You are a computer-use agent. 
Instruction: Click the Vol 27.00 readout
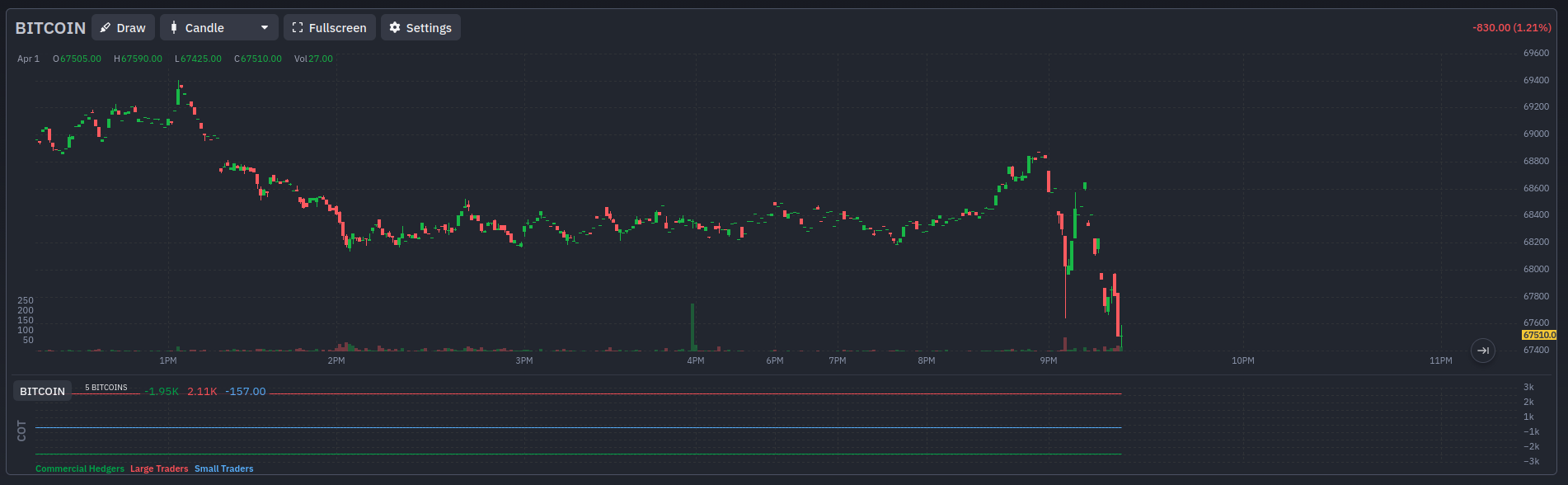tap(313, 59)
